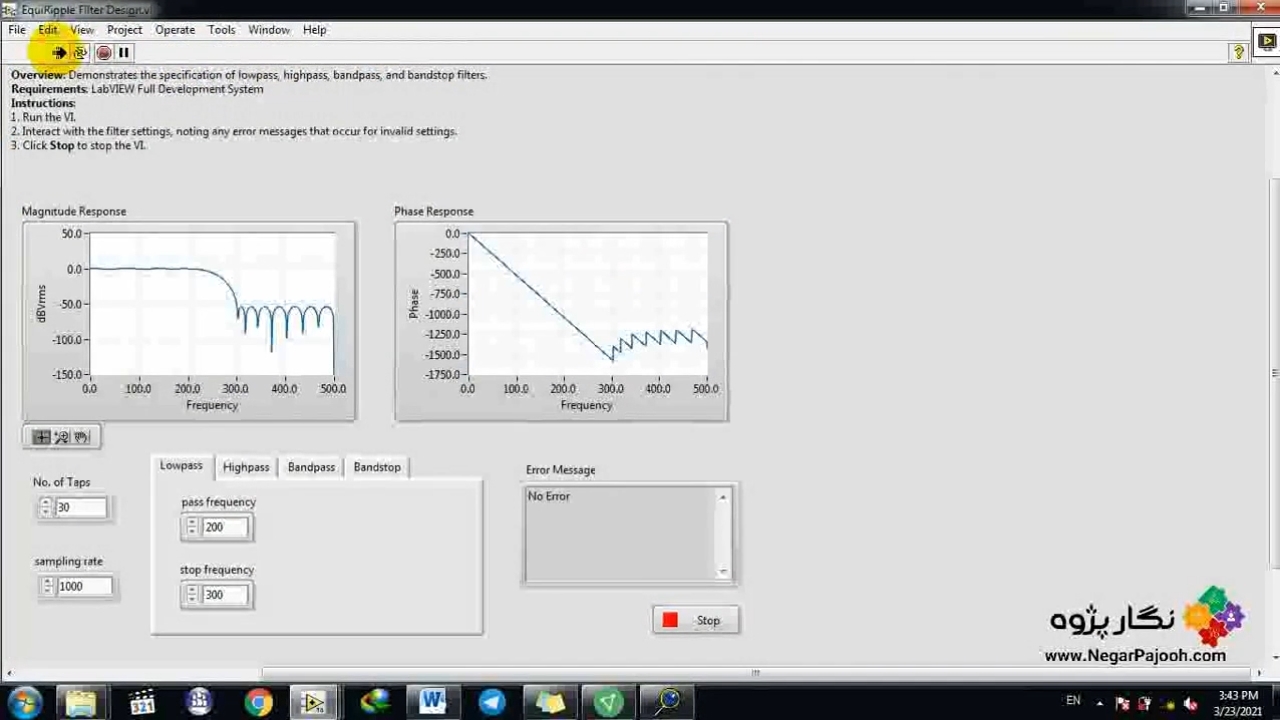
Task: Pause the VI with the pause icon
Action: (x=124, y=53)
